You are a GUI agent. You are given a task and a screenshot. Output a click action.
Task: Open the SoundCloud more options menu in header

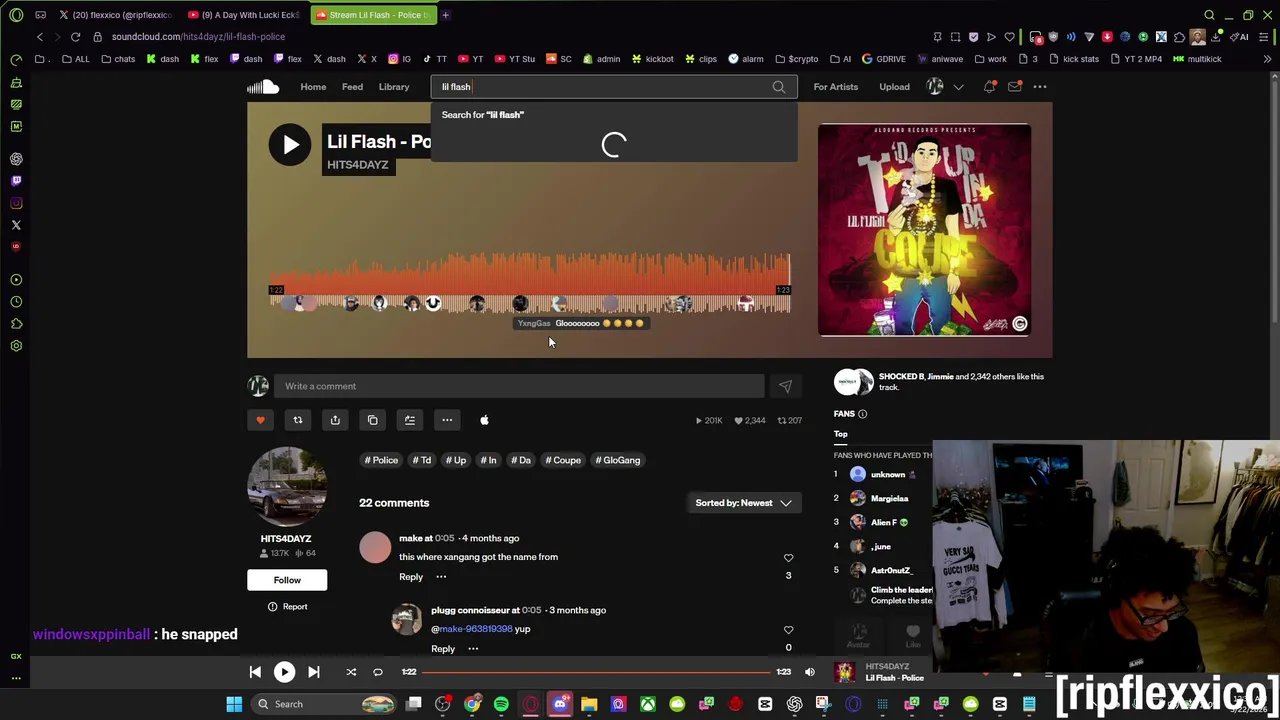1040,87
